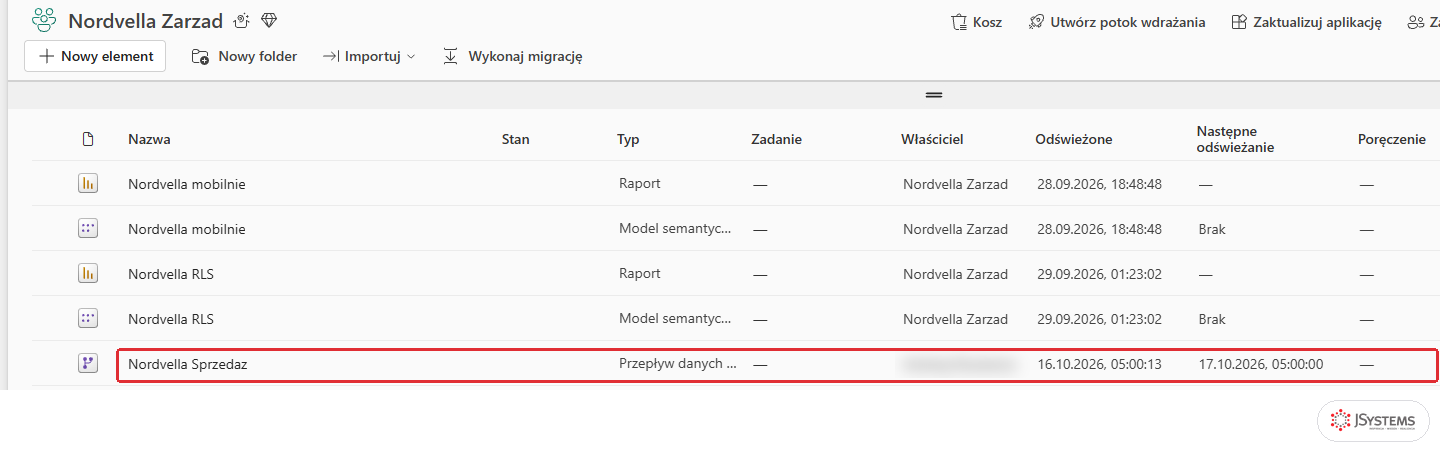Click semantic model icon for Nordvella mobilnie
Image resolution: width=1440 pixels, height=452 pixels.
(x=88, y=229)
